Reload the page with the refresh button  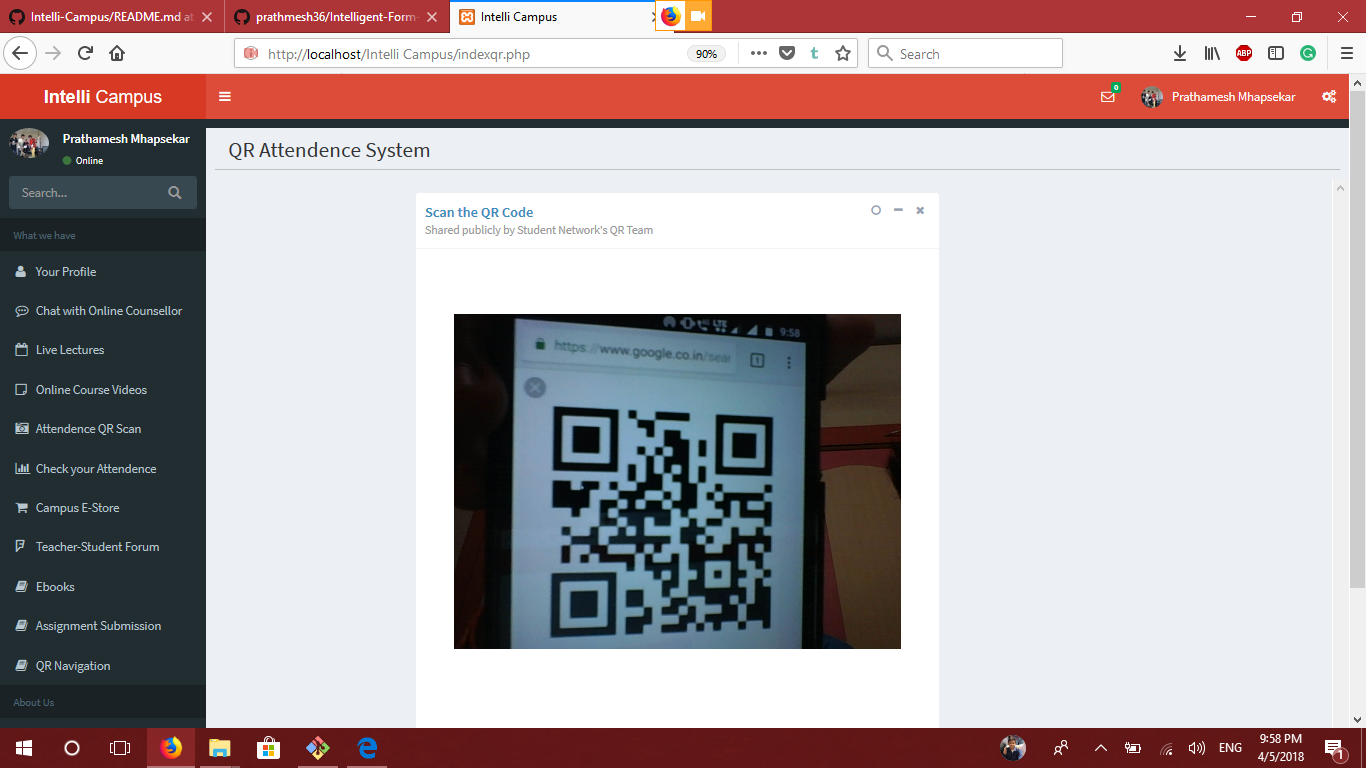85,54
